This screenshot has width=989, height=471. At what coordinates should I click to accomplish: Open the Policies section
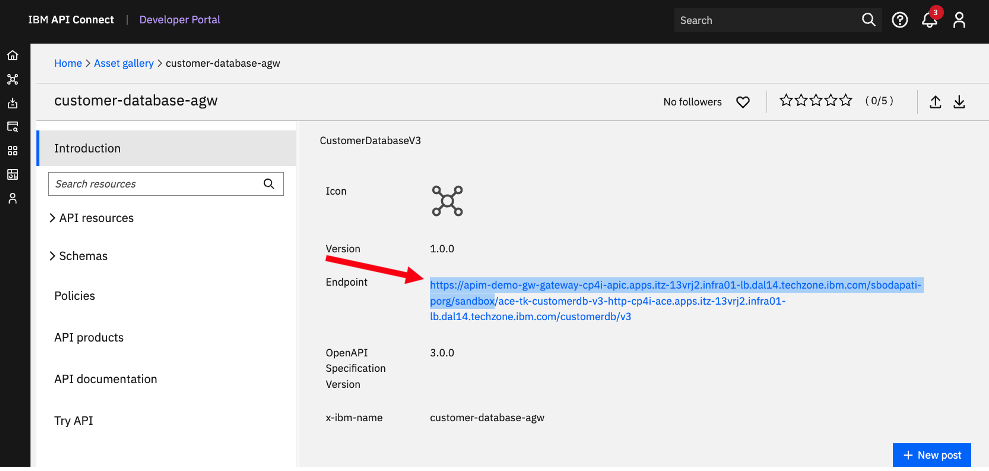click(74, 296)
